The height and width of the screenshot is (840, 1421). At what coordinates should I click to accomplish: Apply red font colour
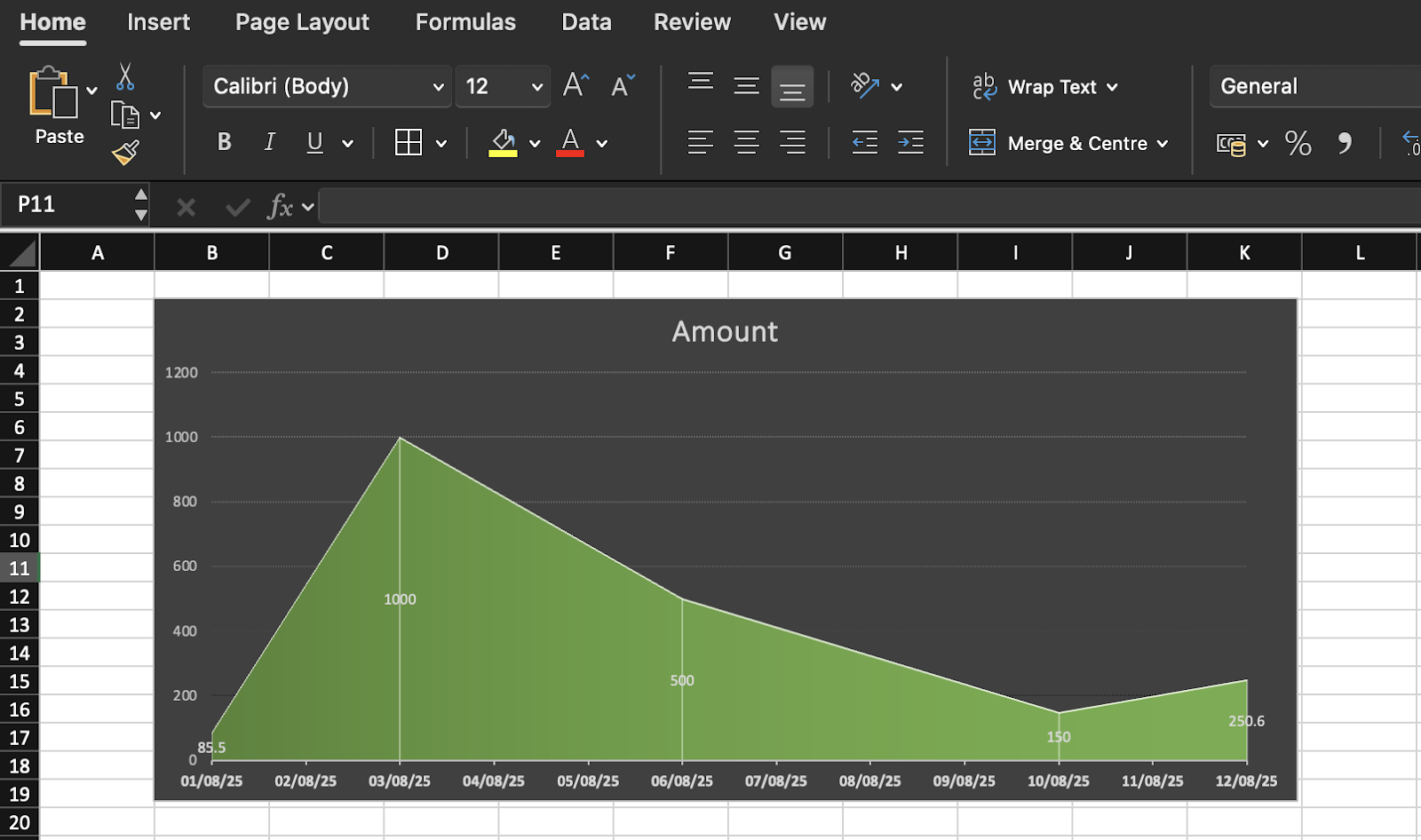(x=570, y=142)
